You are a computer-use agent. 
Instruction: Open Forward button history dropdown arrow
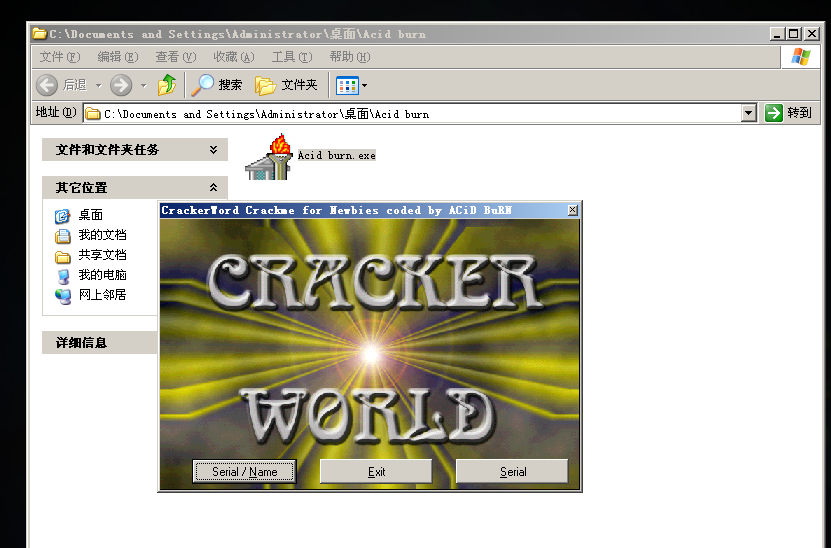coord(144,85)
